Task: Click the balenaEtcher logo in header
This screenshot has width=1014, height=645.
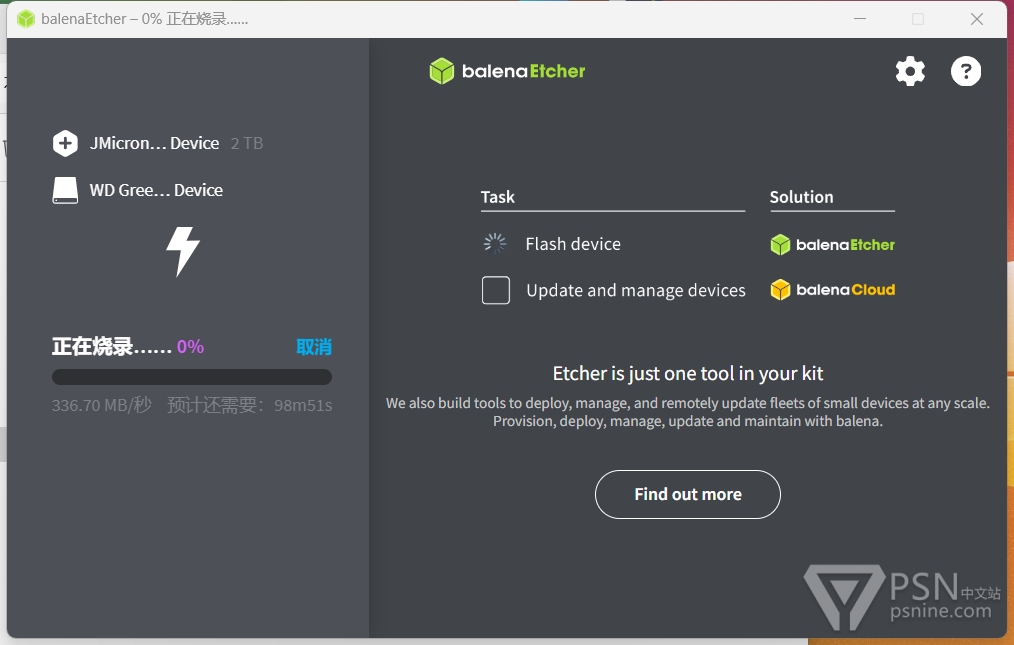Action: pos(507,71)
